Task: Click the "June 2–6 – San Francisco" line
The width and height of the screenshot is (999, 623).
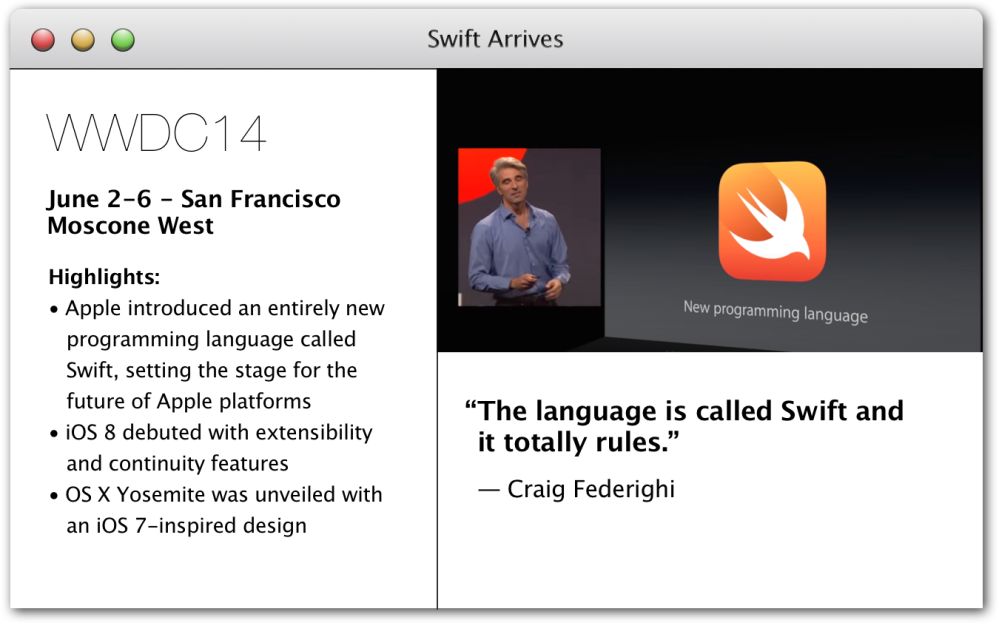Action: click(x=193, y=199)
